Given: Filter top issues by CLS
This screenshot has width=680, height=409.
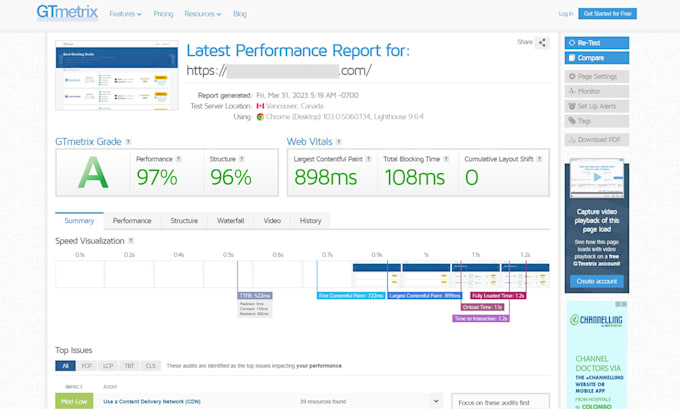Looking at the screenshot, I should 150,366.
